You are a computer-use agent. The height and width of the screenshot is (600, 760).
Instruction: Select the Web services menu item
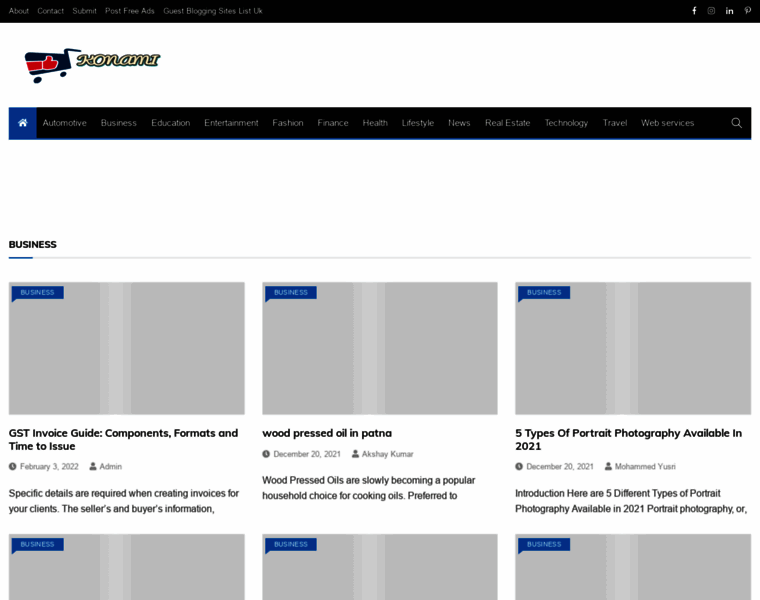pos(667,123)
